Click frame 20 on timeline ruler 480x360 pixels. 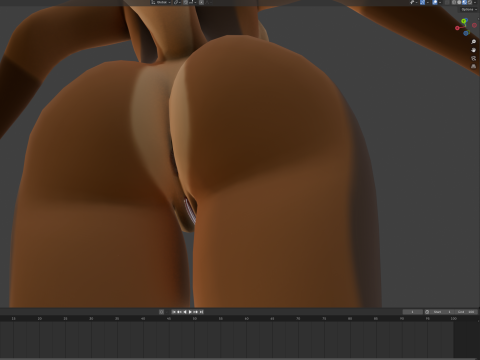pyautogui.click(x=39, y=319)
